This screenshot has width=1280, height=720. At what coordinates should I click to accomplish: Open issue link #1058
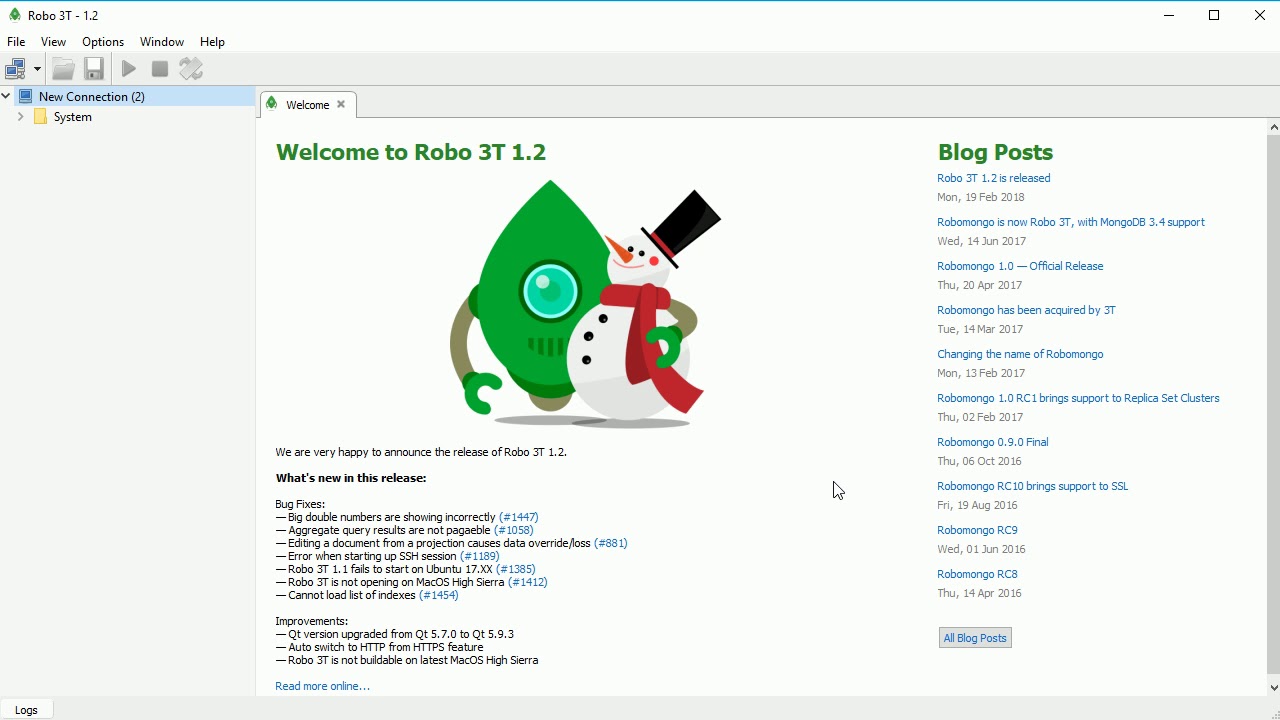click(514, 530)
